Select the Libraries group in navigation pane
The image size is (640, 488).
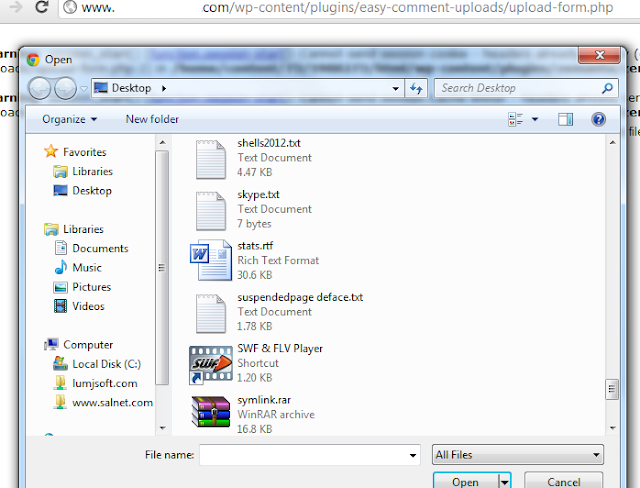tap(83, 229)
